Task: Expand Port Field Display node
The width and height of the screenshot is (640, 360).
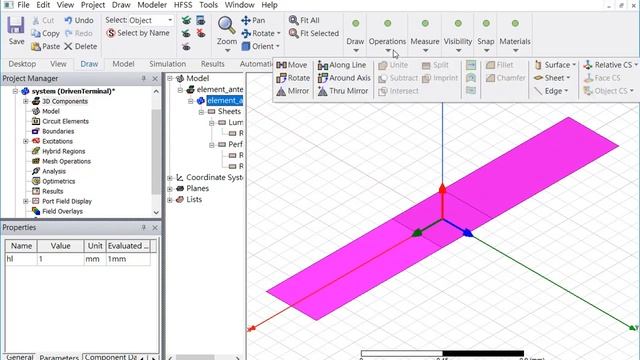Action: [26, 201]
